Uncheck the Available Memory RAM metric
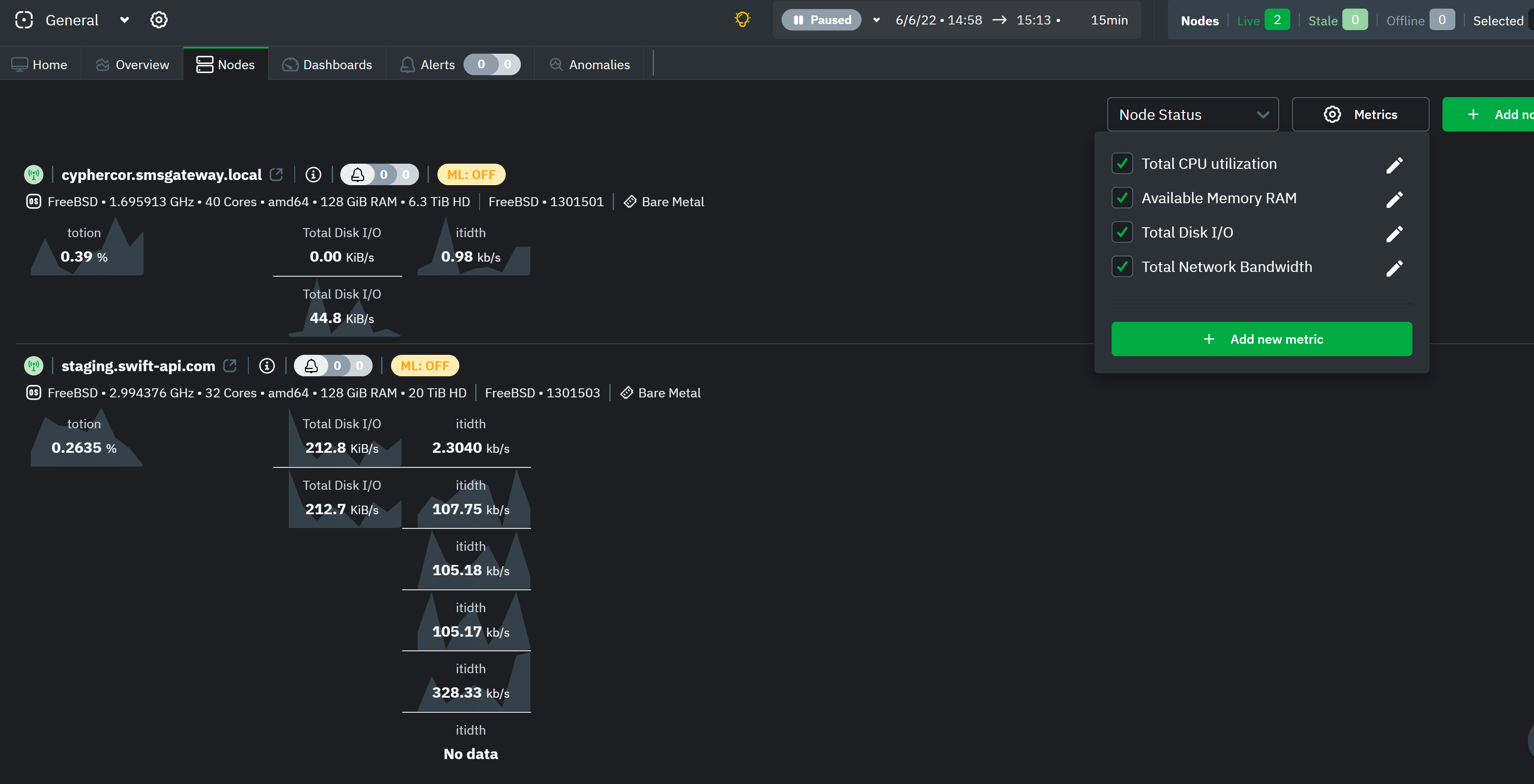This screenshot has height=784, width=1534. [x=1122, y=198]
